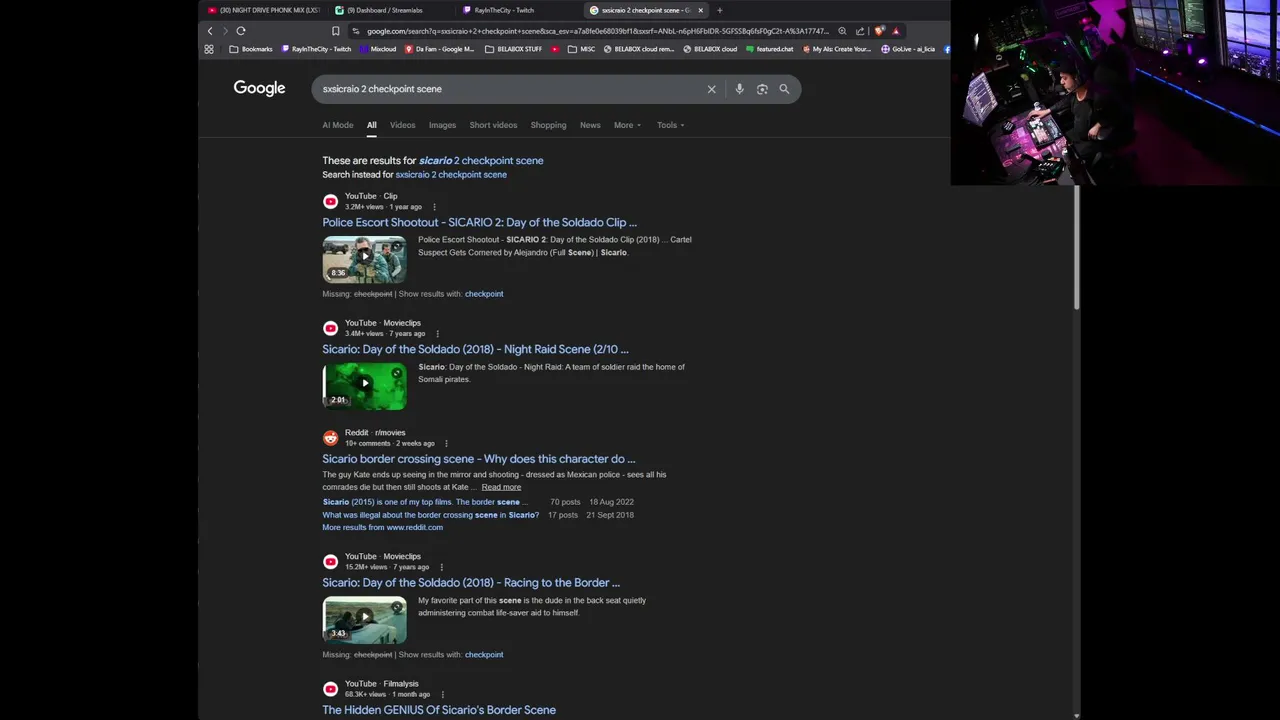Open Sicario border crossing scene Reddit result
Screen dimensions: 1280x720
(x=478, y=459)
